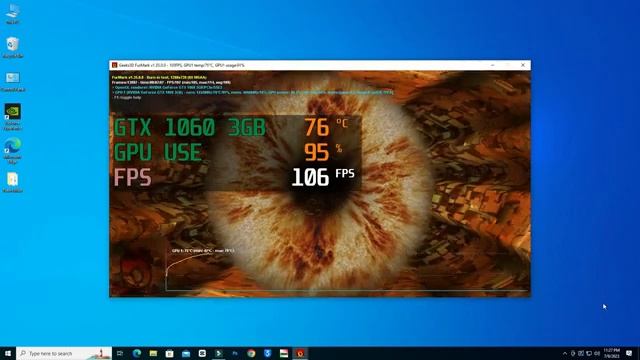Click the FurMark title bar app icon
Screen dimensions: 640x360
point(115,65)
